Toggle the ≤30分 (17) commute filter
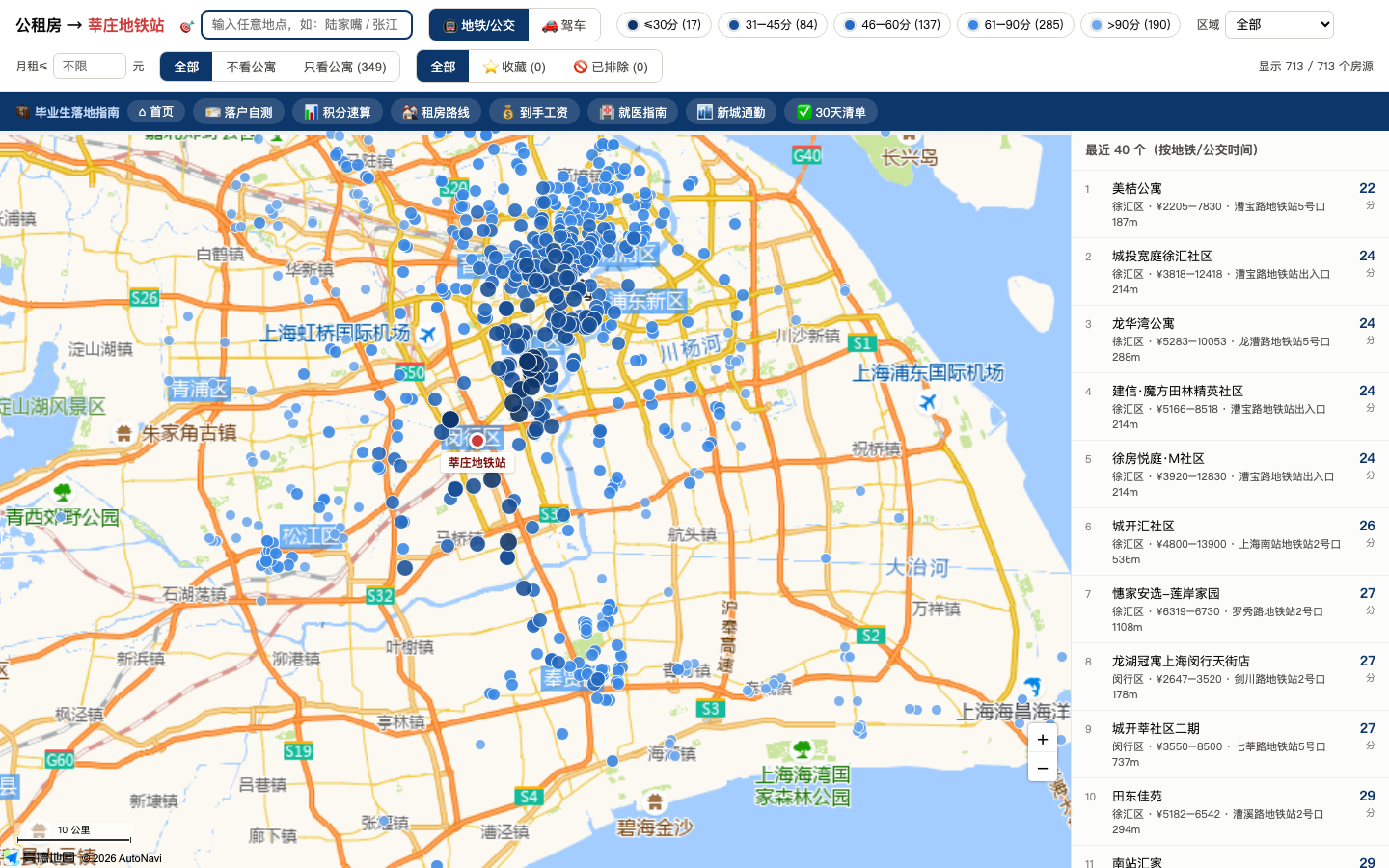 (664, 25)
